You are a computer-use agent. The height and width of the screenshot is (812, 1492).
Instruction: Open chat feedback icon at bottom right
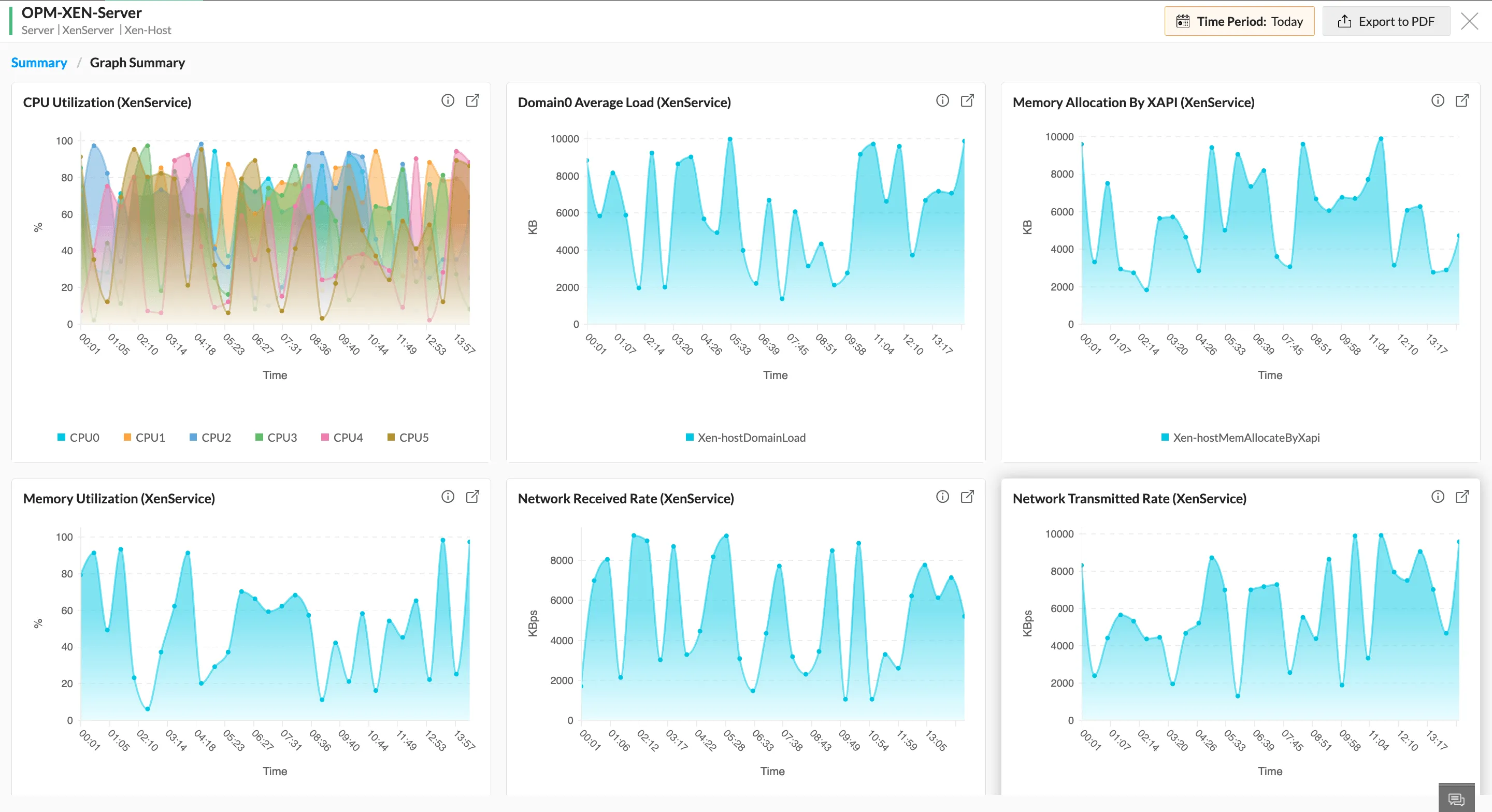[1456, 799]
